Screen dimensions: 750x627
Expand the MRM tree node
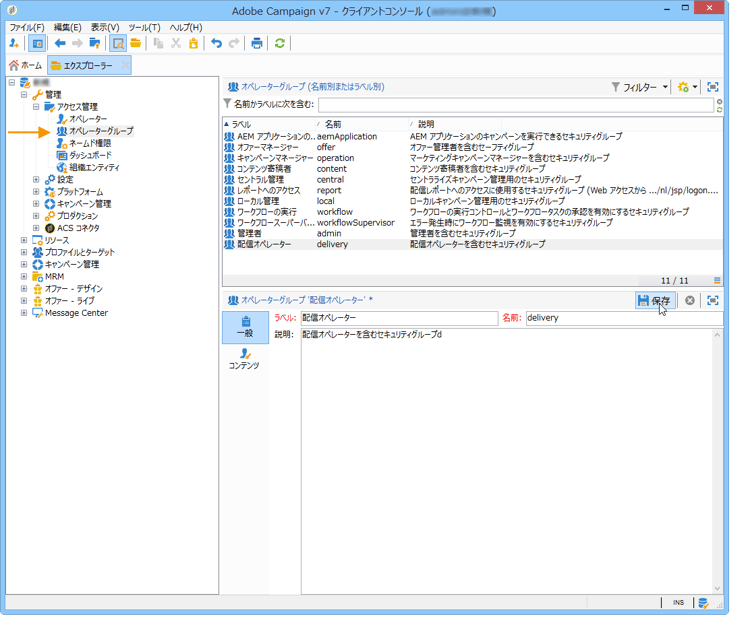[24, 276]
